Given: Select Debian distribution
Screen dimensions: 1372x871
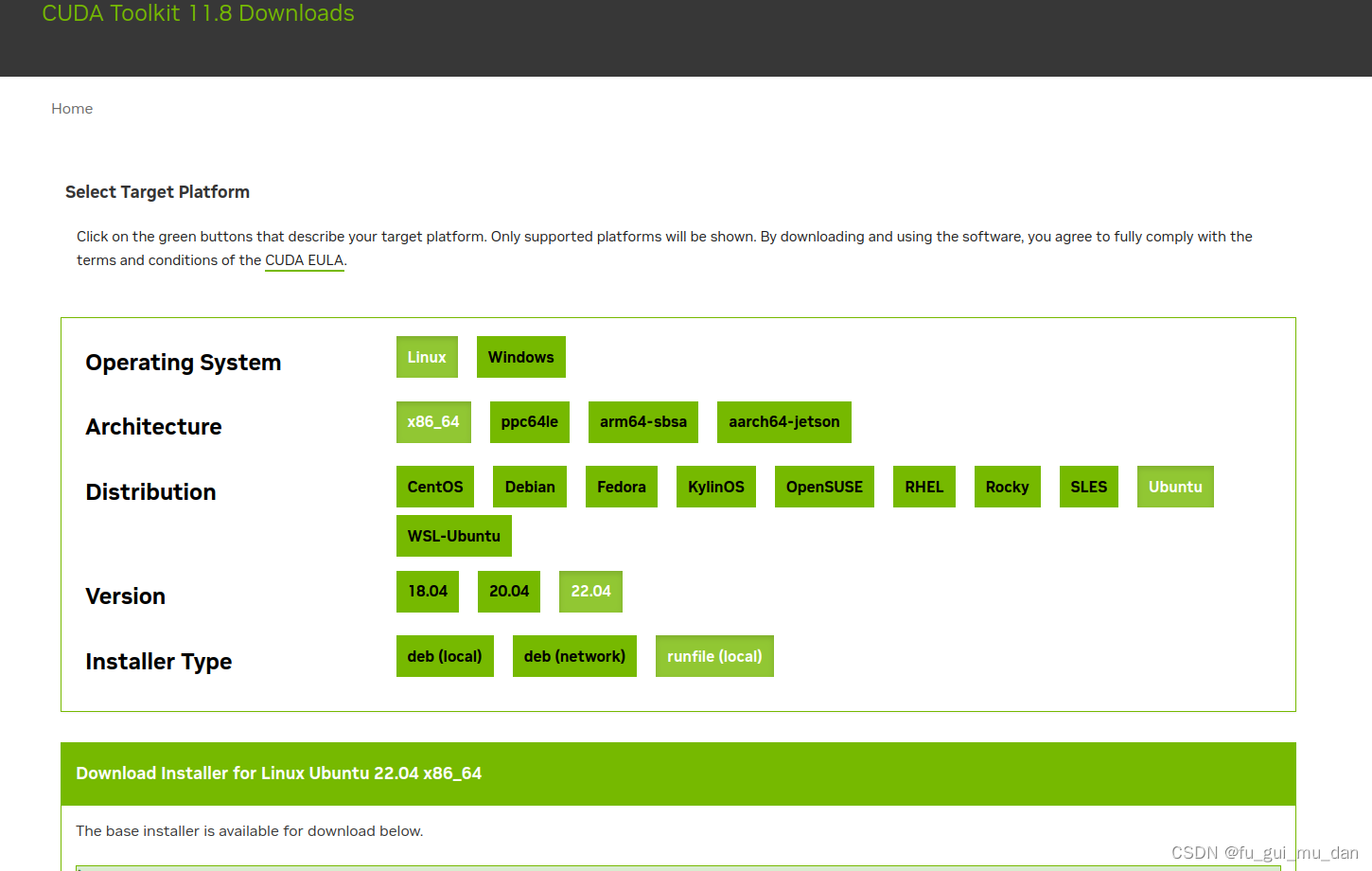Looking at the screenshot, I should coord(530,487).
